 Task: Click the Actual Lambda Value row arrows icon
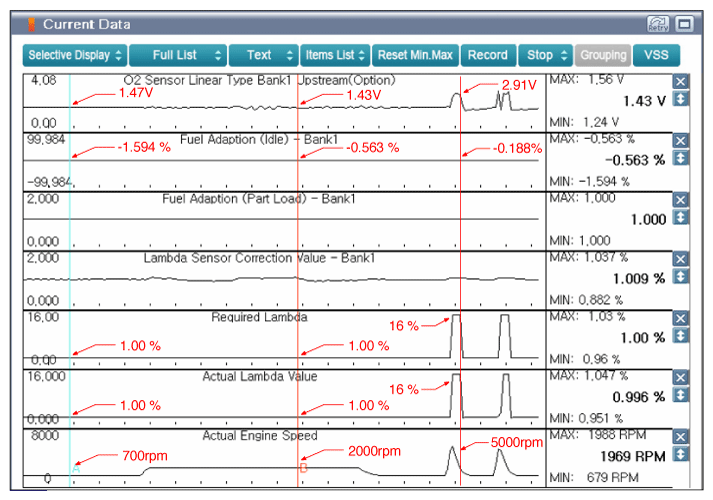click(681, 396)
